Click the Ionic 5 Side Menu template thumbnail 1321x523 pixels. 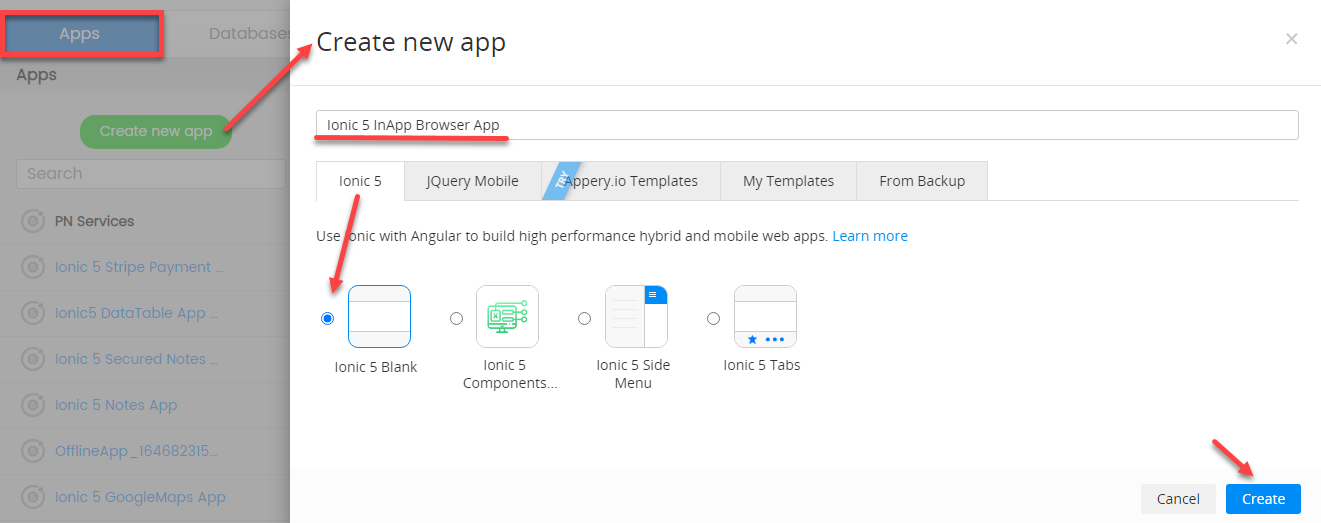(636, 316)
